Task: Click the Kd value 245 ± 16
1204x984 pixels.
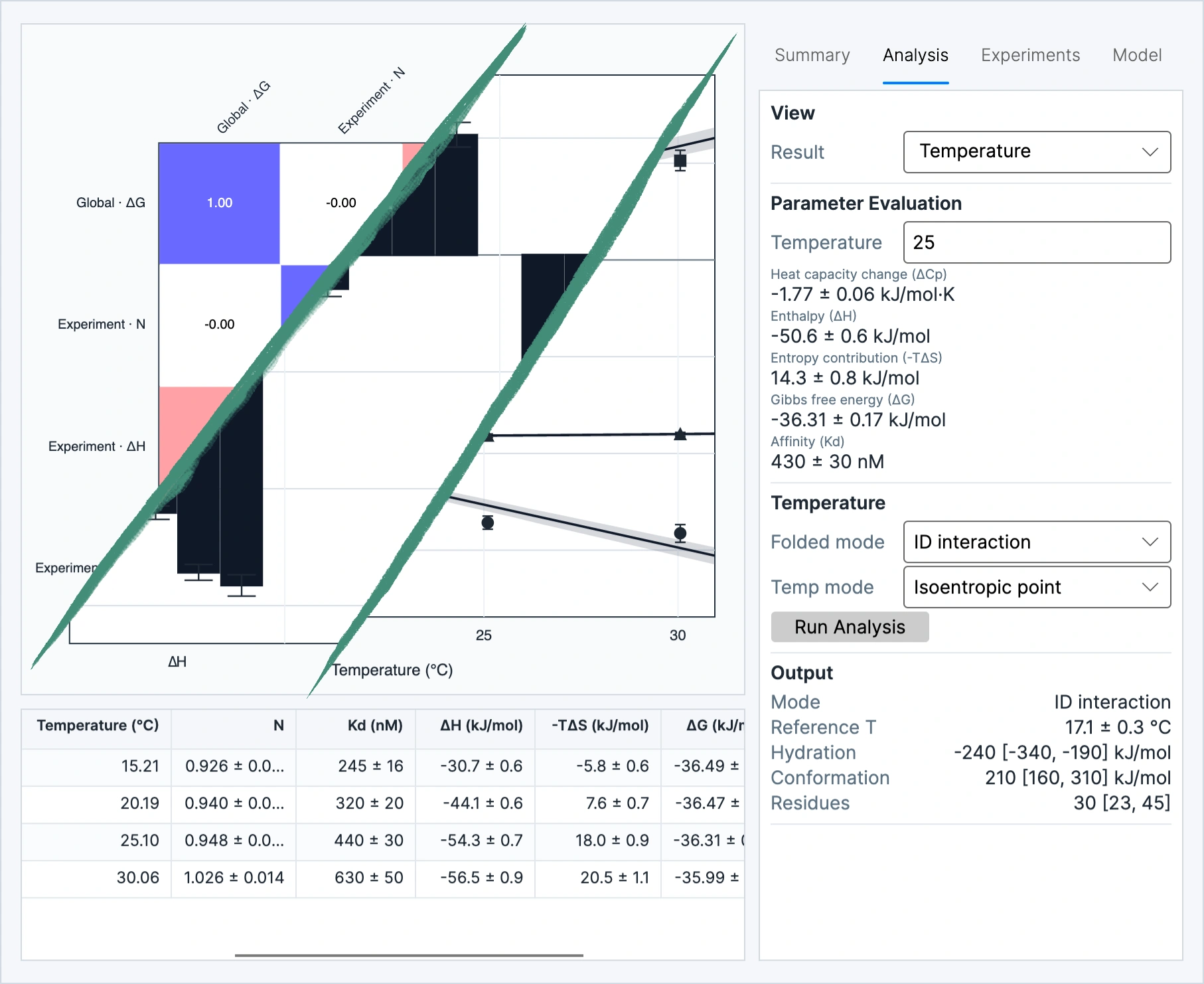Action: pyautogui.click(x=370, y=766)
